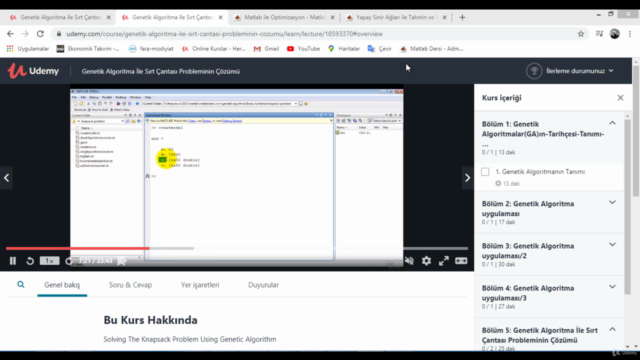The width and height of the screenshot is (640, 360).
Task: Change the 1x playback speed
Action: (49, 261)
